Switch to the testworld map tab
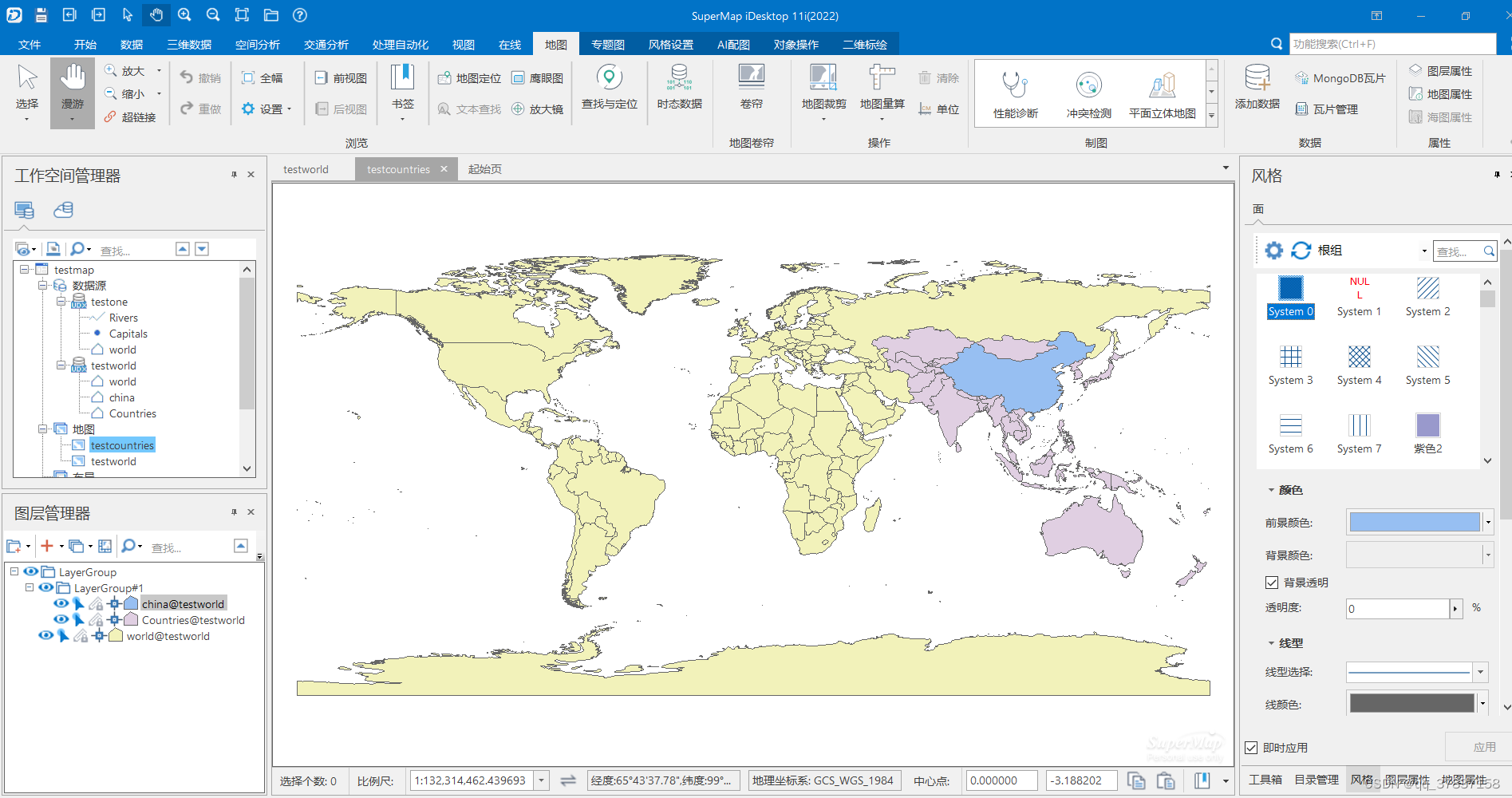 [x=306, y=169]
